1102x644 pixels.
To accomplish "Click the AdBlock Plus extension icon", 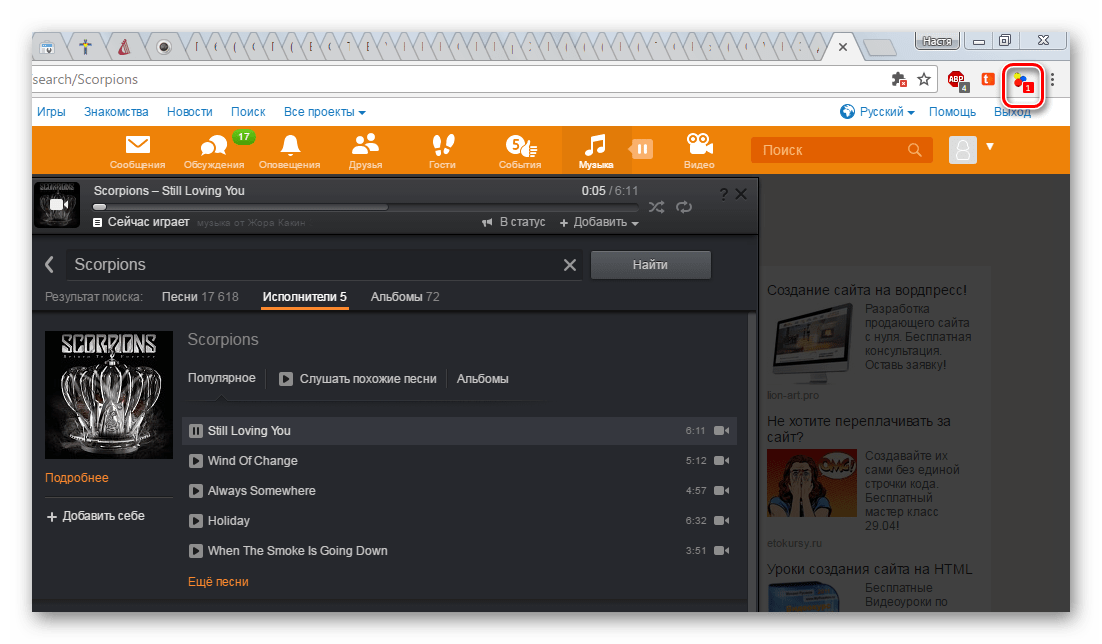I will pos(957,80).
